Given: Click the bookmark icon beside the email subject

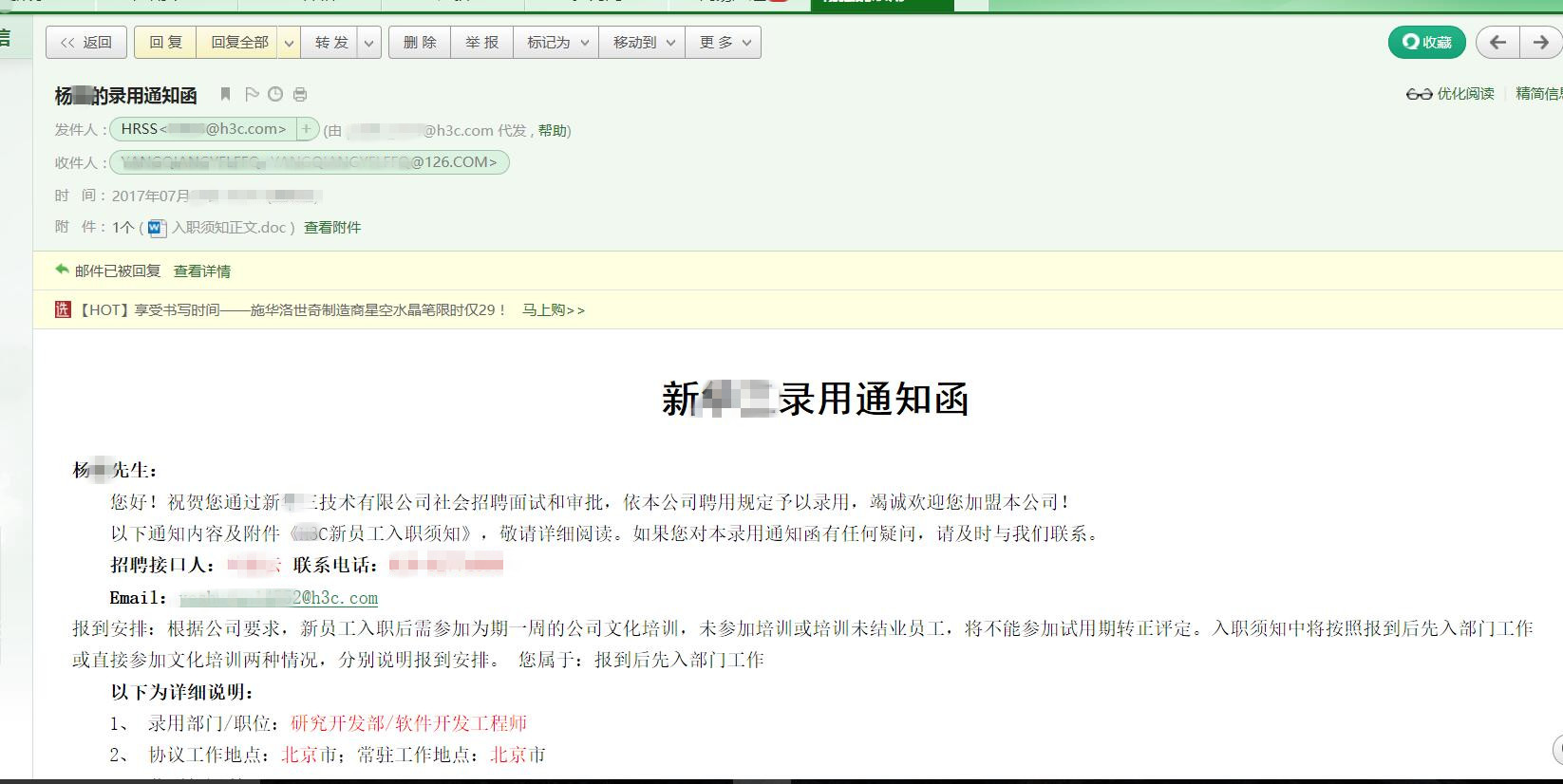Looking at the screenshot, I should point(225,94).
